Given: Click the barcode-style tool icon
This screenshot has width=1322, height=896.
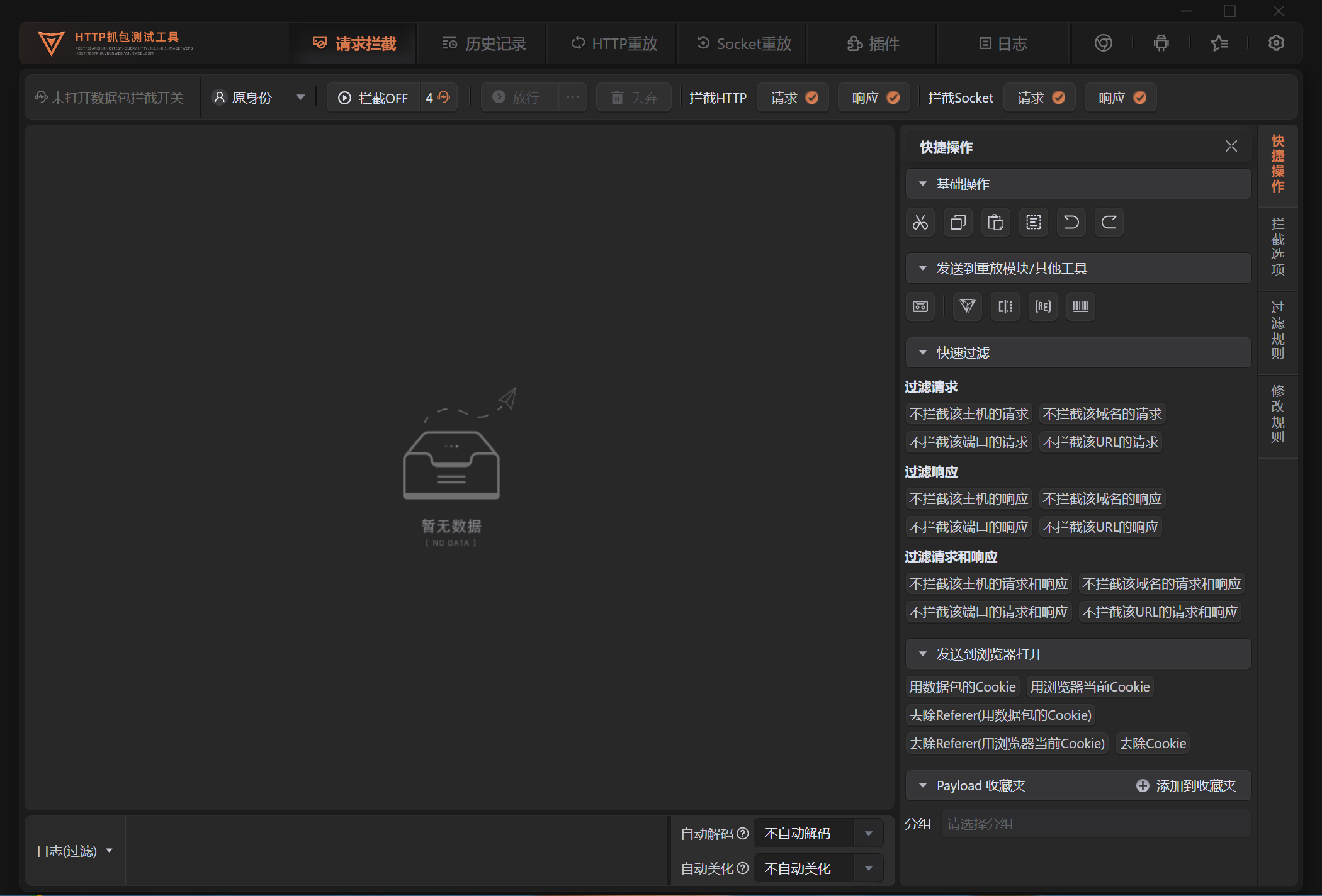Looking at the screenshot, I should [x=1080, y=306].
